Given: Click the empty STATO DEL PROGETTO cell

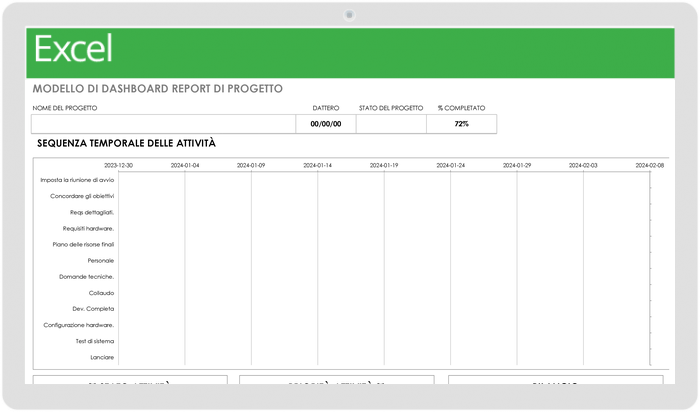Looking at the screenshot, I should (391, 124).
